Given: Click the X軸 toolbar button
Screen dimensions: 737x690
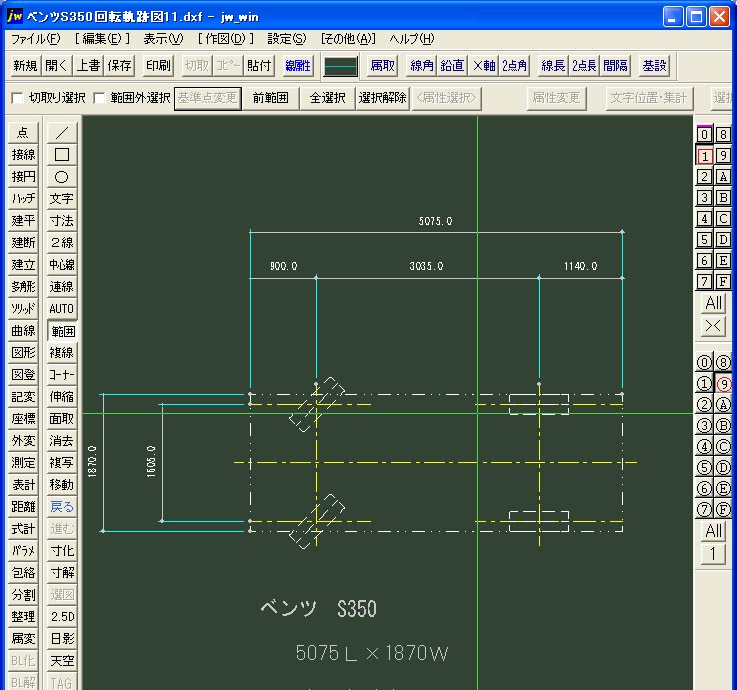Looking at the screenshot, I should coord(484,66).
